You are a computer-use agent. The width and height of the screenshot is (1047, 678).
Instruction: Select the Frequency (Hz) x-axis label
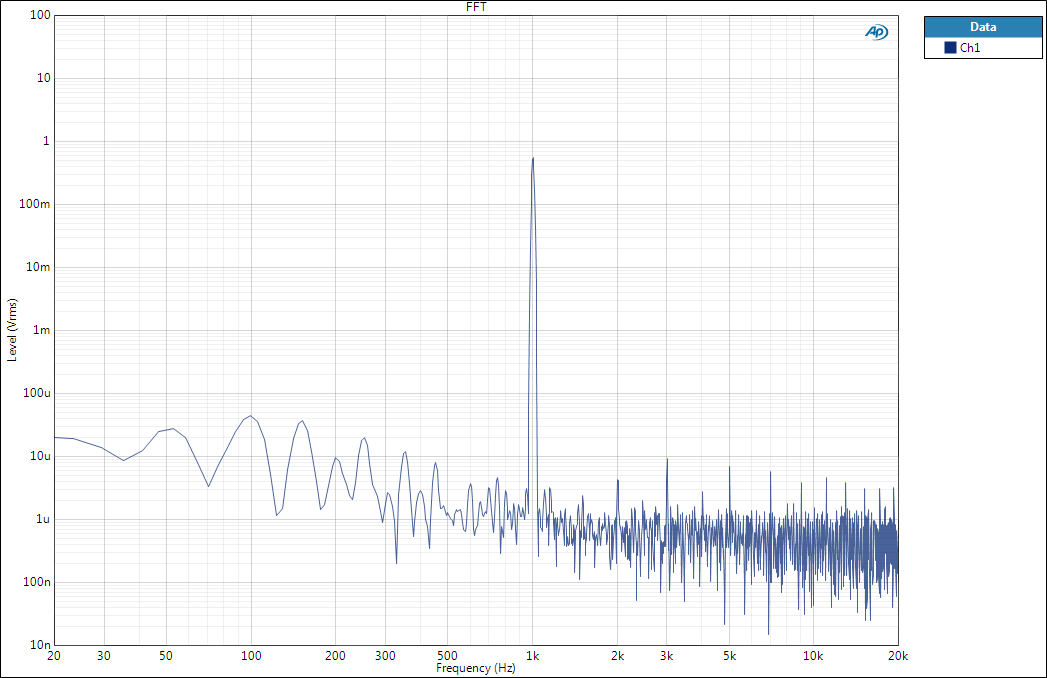(476, 668)
